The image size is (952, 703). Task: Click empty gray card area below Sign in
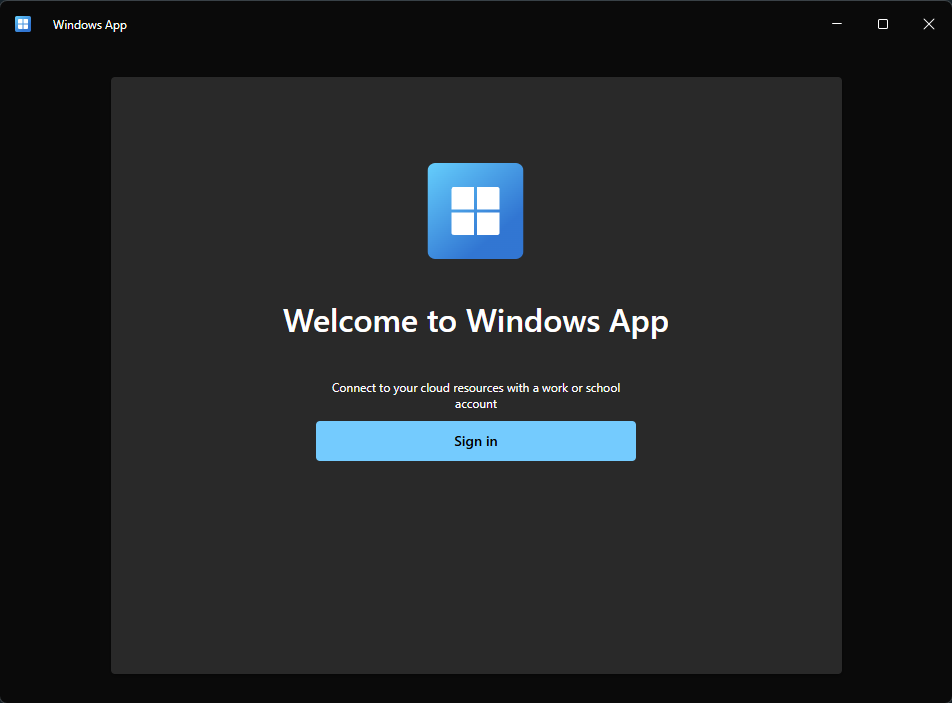[x=475, y=570]
